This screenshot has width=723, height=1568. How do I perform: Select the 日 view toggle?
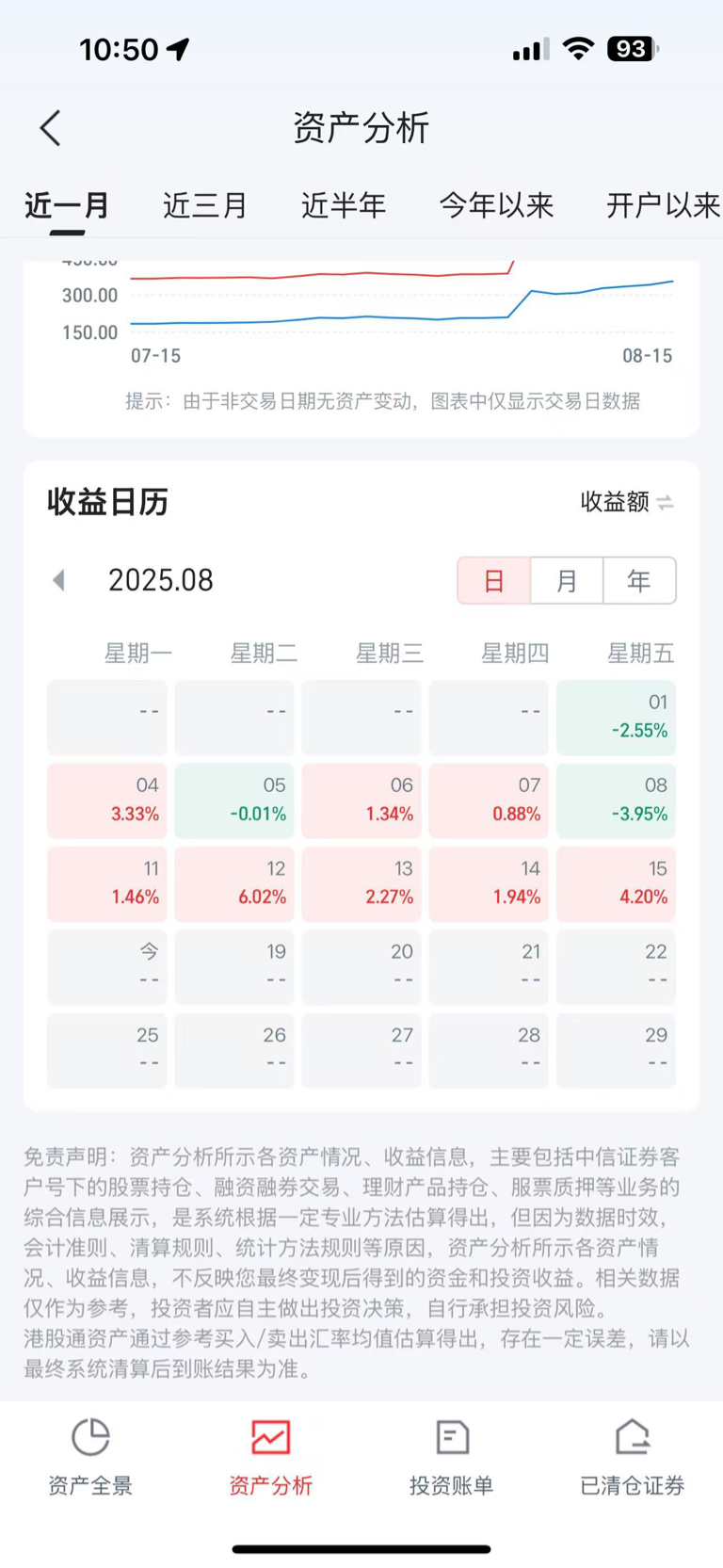tap(494, 580)
